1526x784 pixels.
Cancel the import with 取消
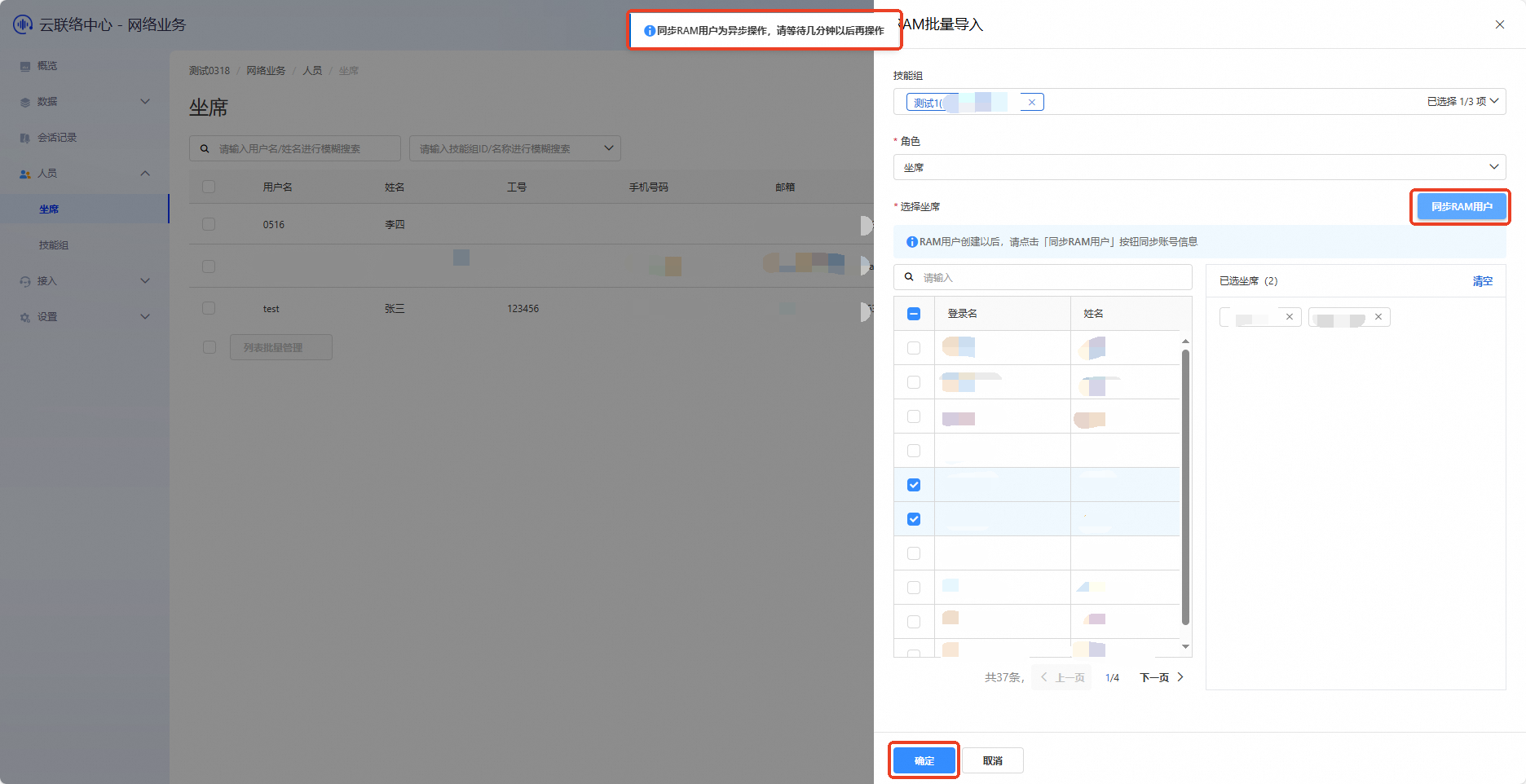point(993,760)
